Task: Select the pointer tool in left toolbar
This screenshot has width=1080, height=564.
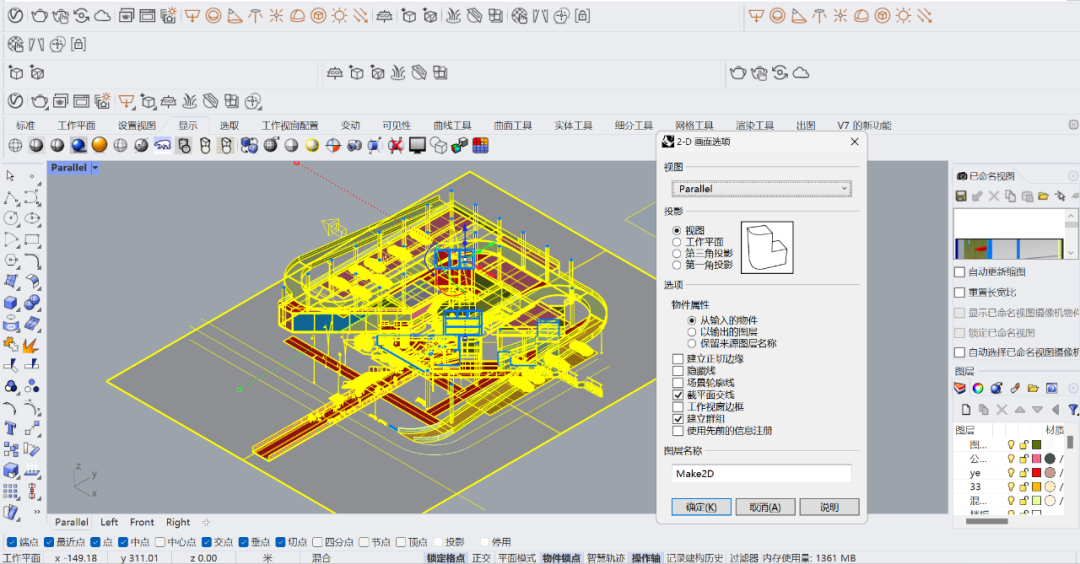Action: 10,176
